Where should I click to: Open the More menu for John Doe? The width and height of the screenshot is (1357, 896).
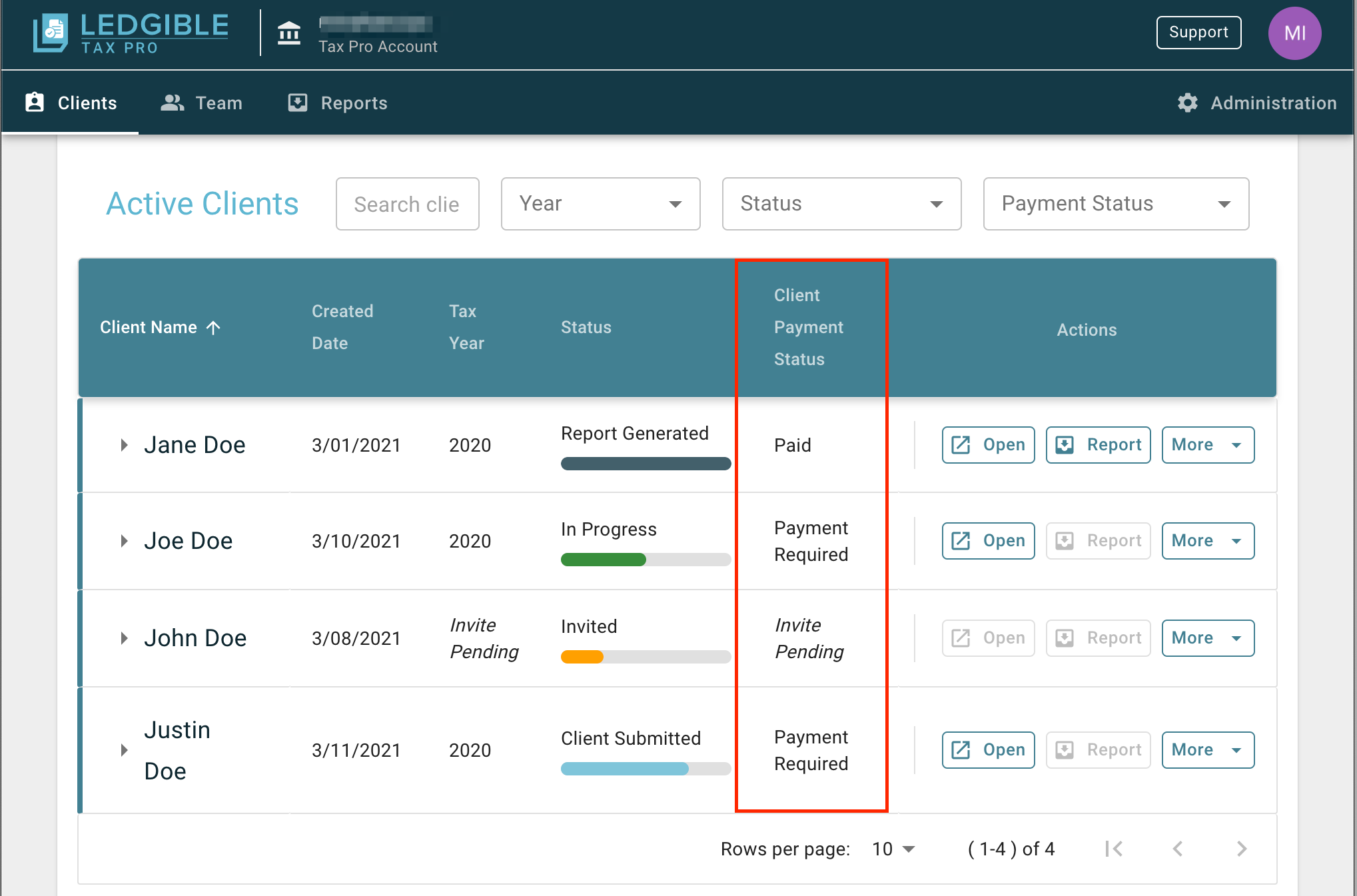coord(1208,638)
